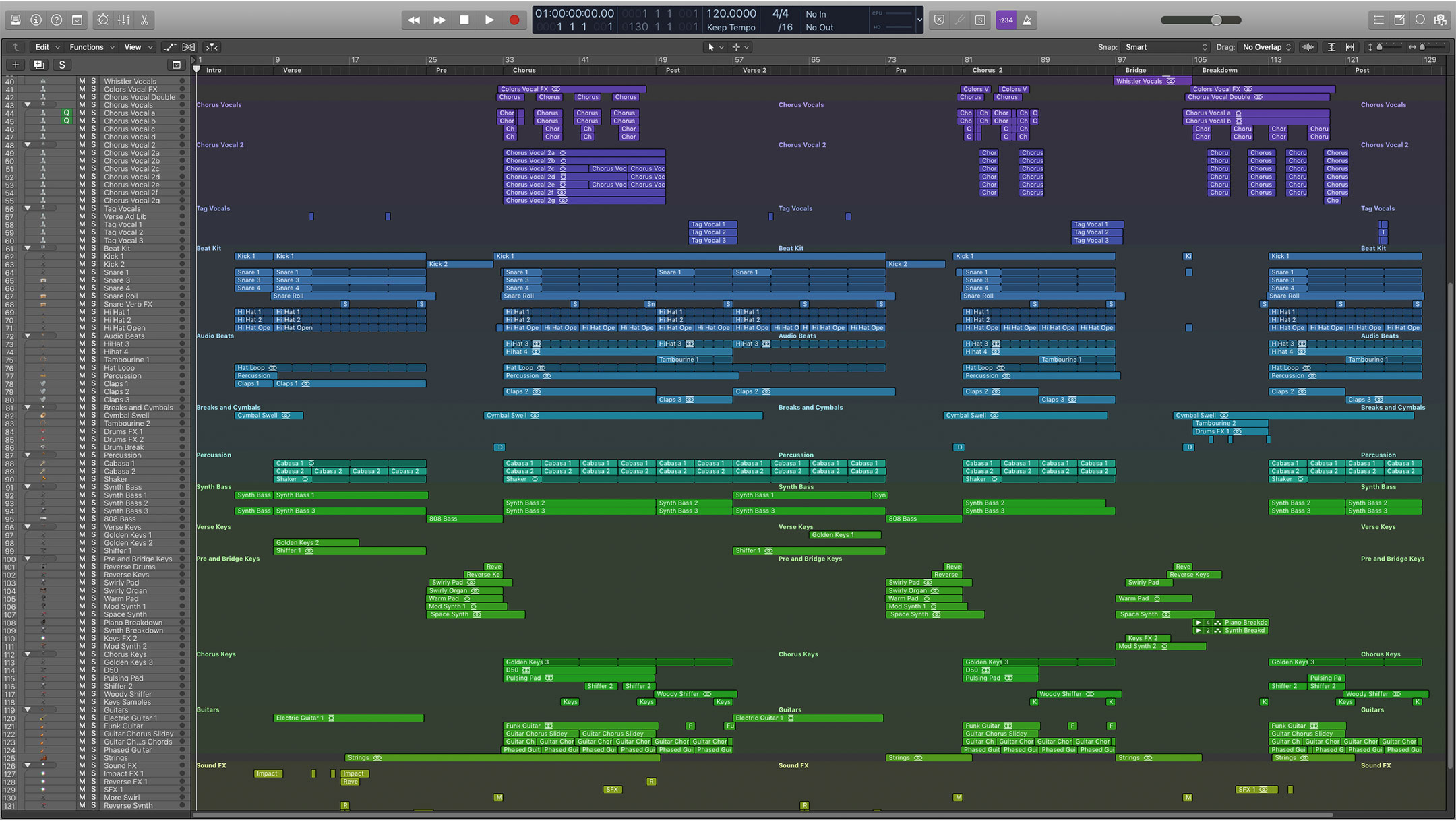Click the global Solo icon in control bar

(980, 20)
